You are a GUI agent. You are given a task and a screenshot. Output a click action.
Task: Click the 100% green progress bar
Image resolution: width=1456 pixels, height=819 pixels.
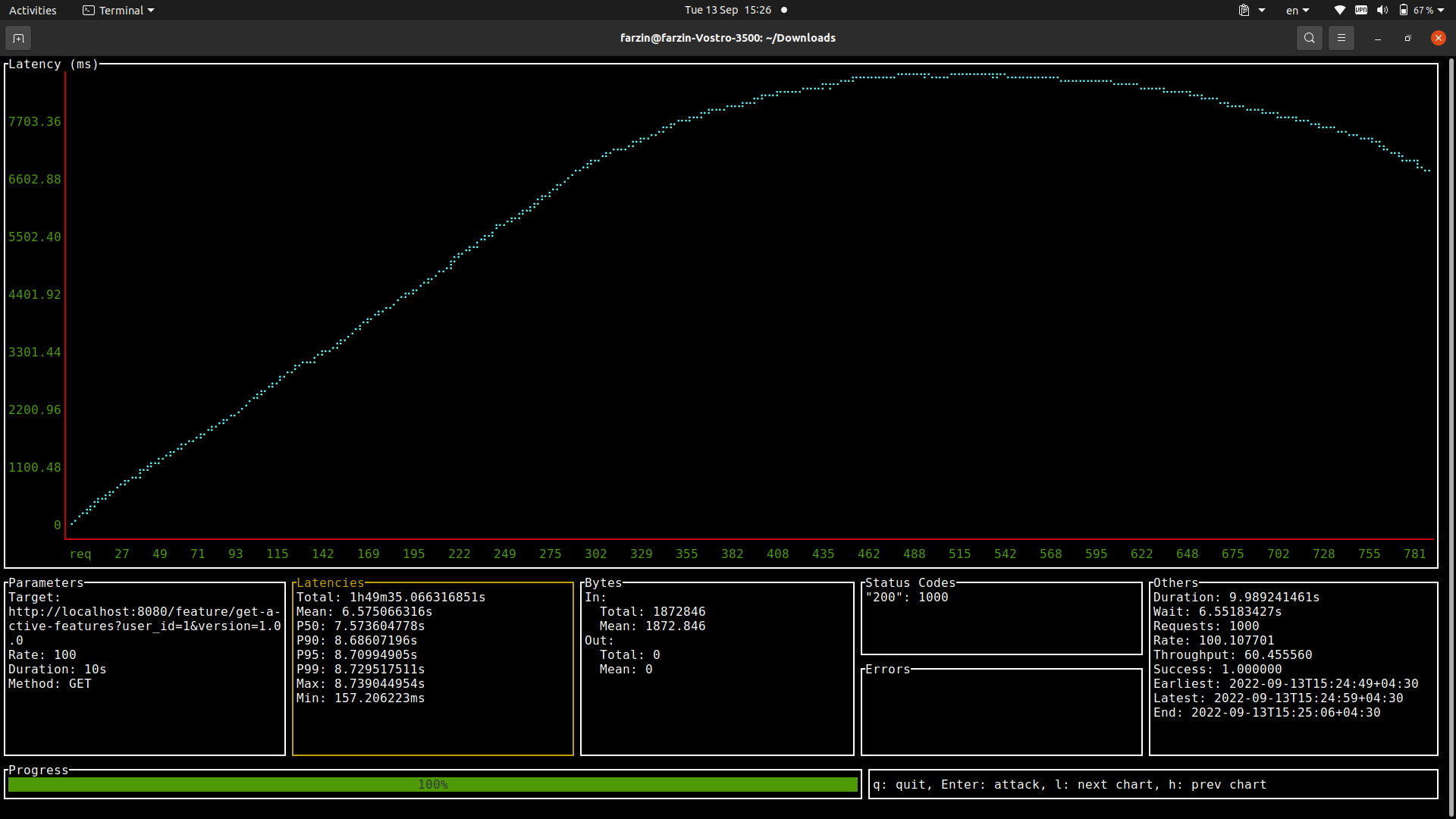[432, 784]
